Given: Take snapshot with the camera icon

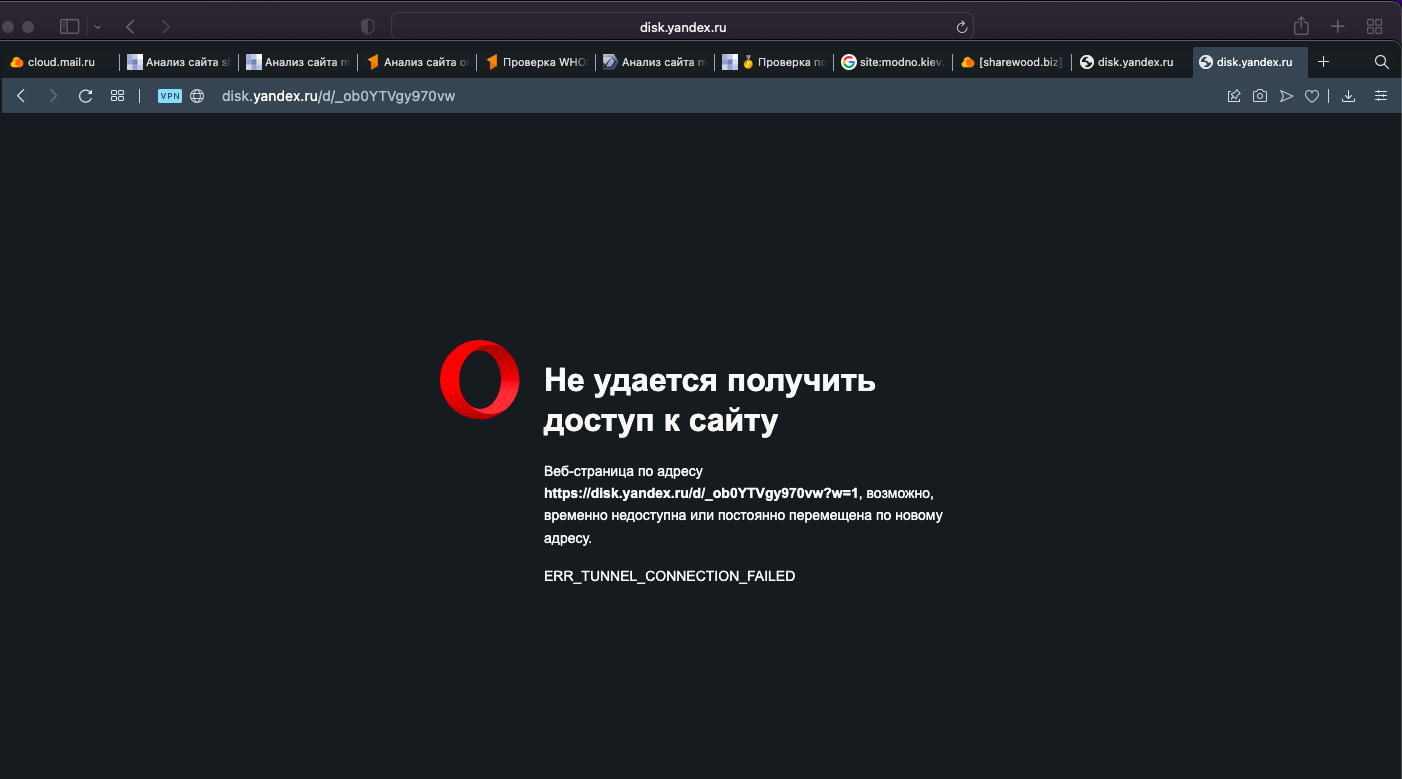Looking at the screenshot, I should tap(1260, 96).
